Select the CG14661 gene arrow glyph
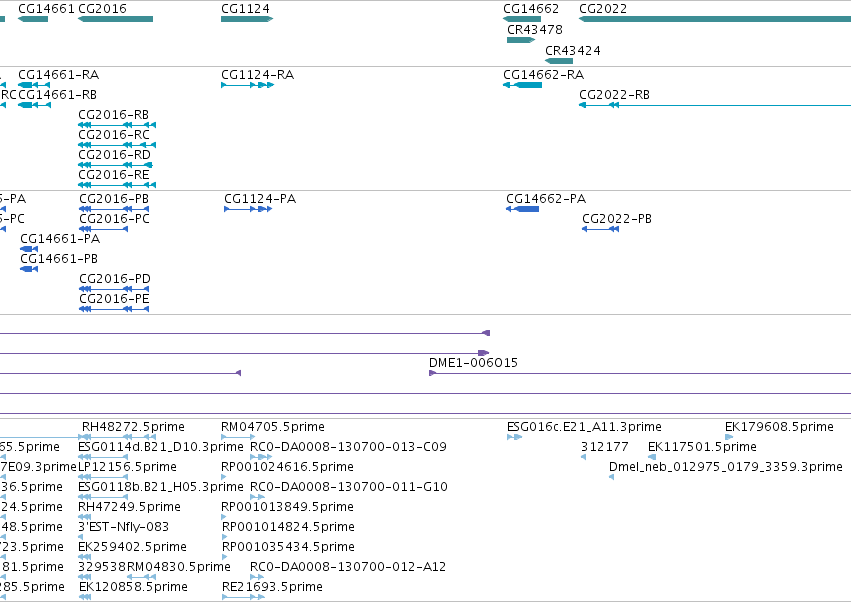The width and height of the screenshot is (851, 602). (33, 19)
